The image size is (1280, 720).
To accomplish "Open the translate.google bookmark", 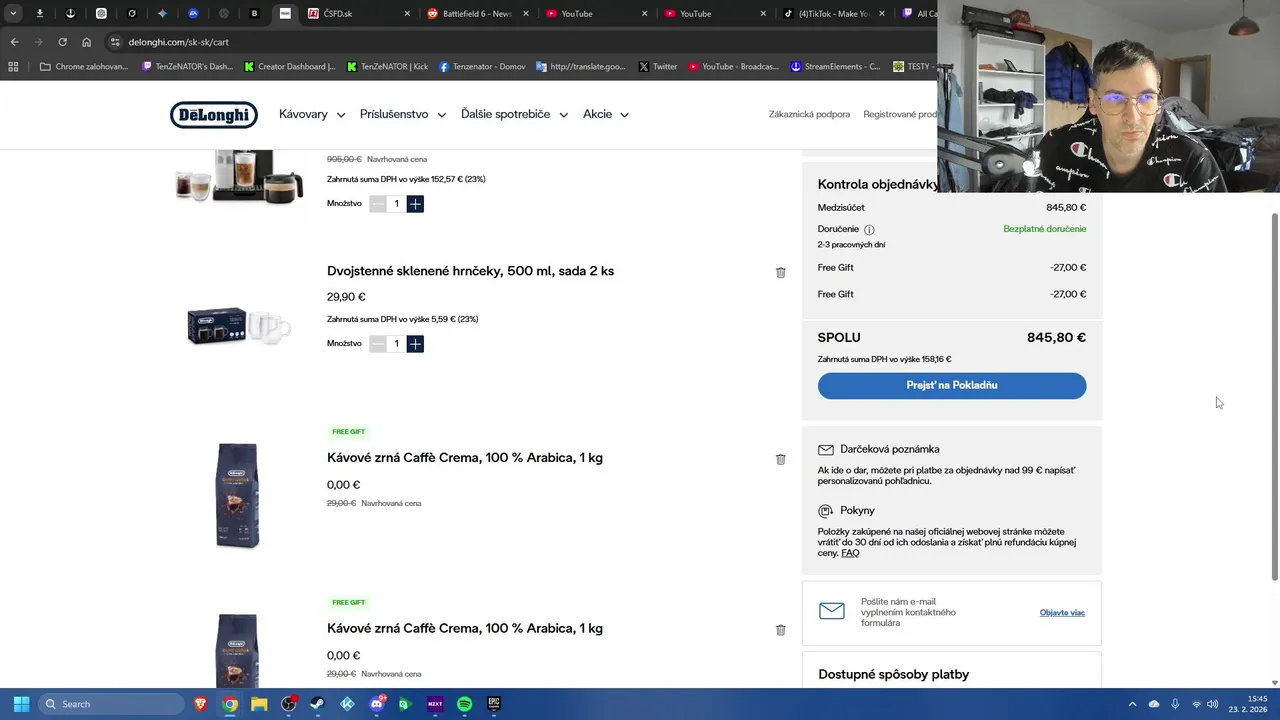I will [x=581, y=66].
